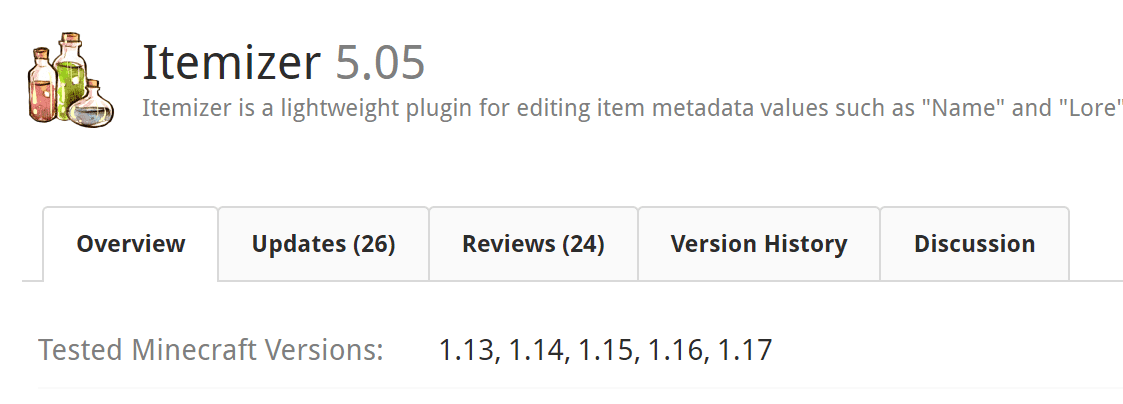Click version 1.14 in the tested list
This screenshot has width=1123, height=404.
[x=537, y=351]
